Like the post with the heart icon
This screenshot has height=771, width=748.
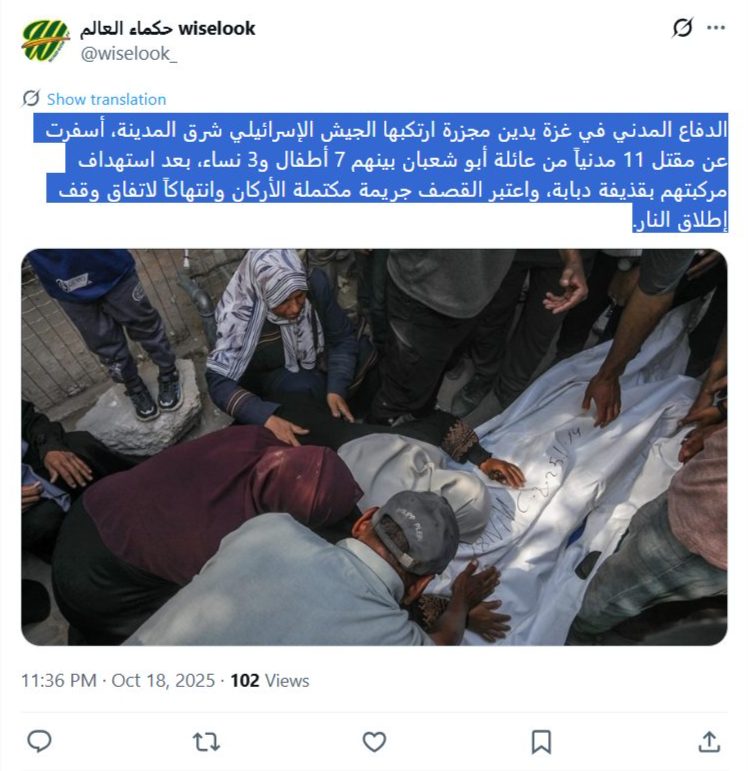tap(374, 742)
